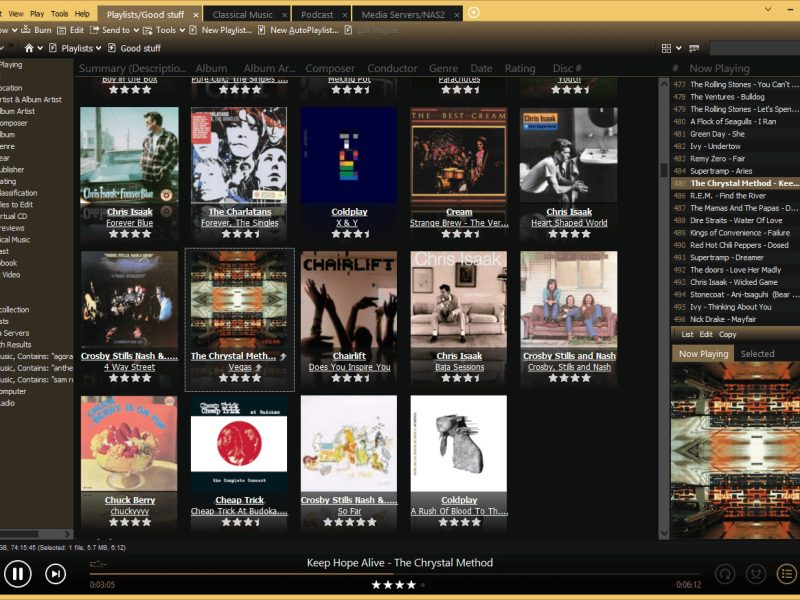Select the A Rush Of Blood album cover
The image size is (800, 600).
pos(459,443)
